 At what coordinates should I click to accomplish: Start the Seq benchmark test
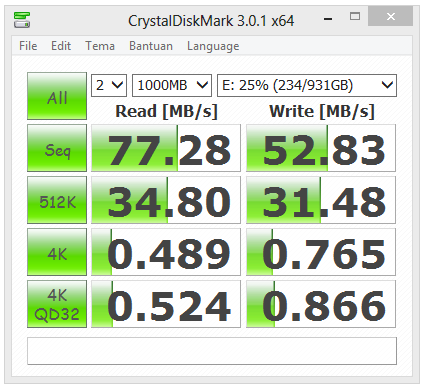[57, 148]
